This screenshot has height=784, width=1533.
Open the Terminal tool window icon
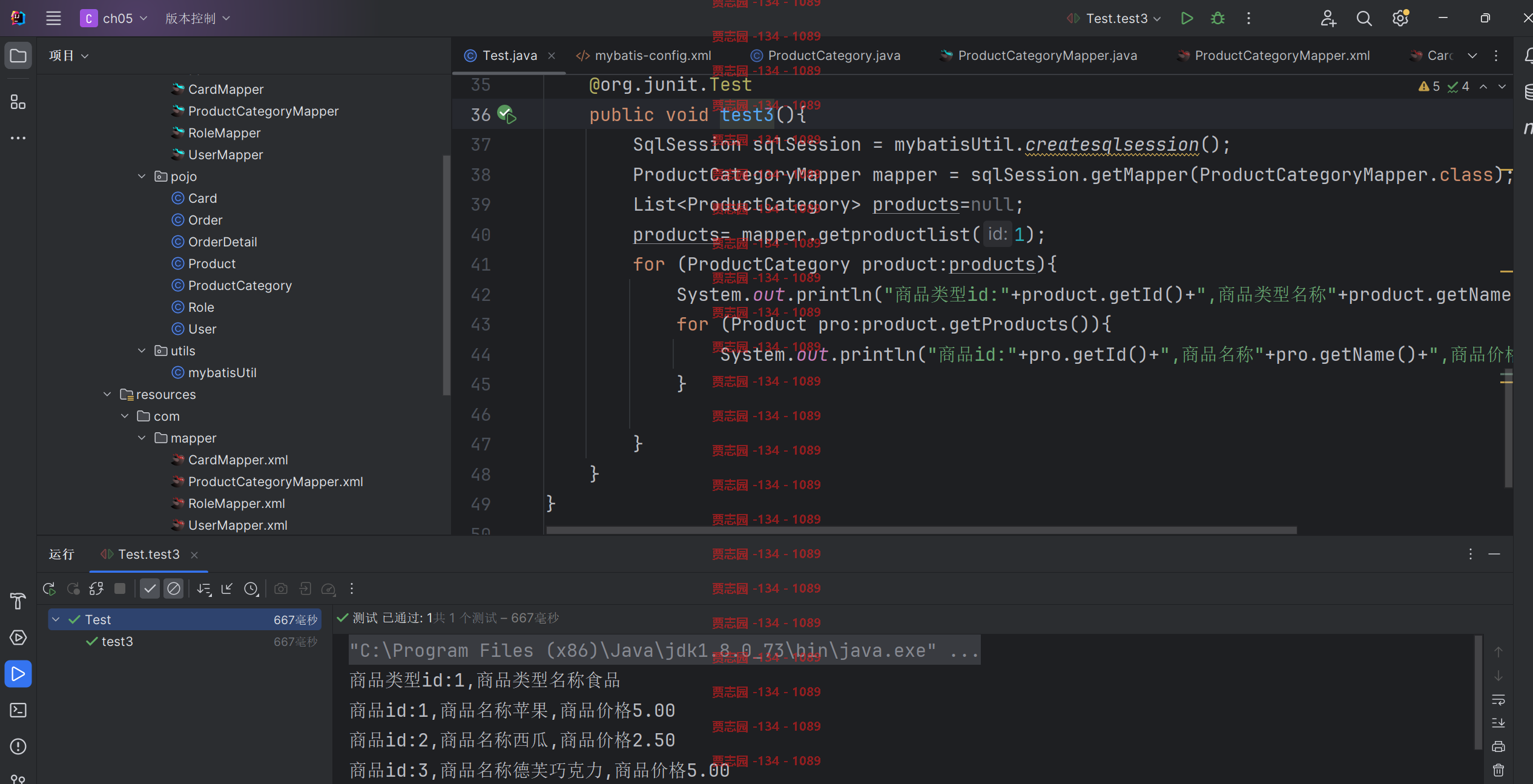pyautogui.click(x=18, y=710)
